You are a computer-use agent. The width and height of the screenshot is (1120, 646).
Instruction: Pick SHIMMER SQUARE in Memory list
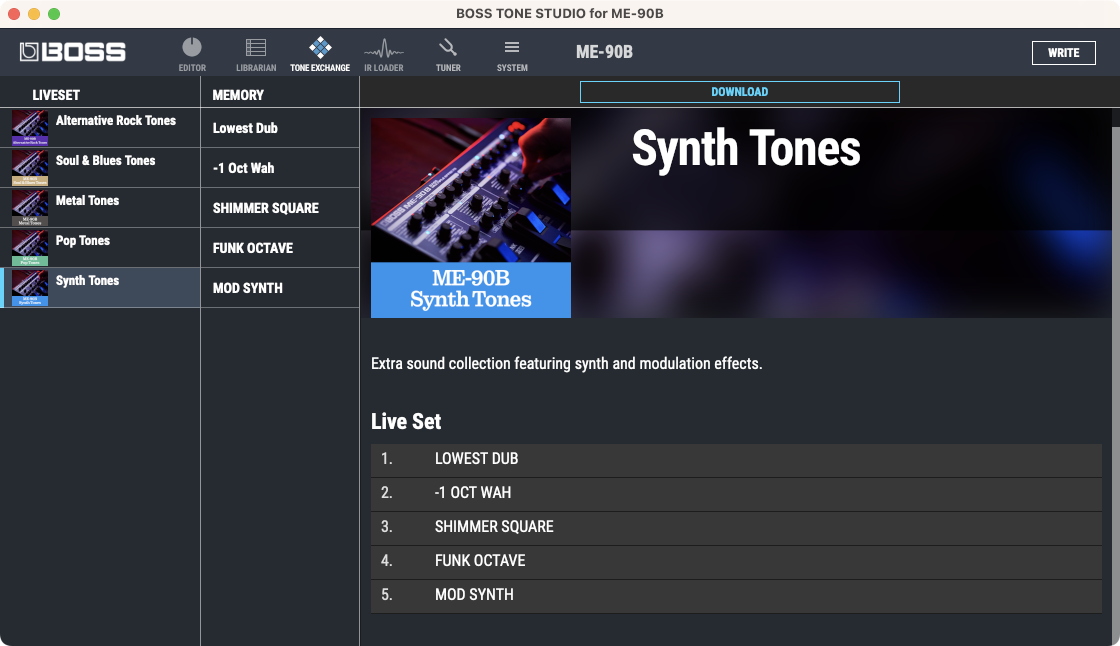266,208
